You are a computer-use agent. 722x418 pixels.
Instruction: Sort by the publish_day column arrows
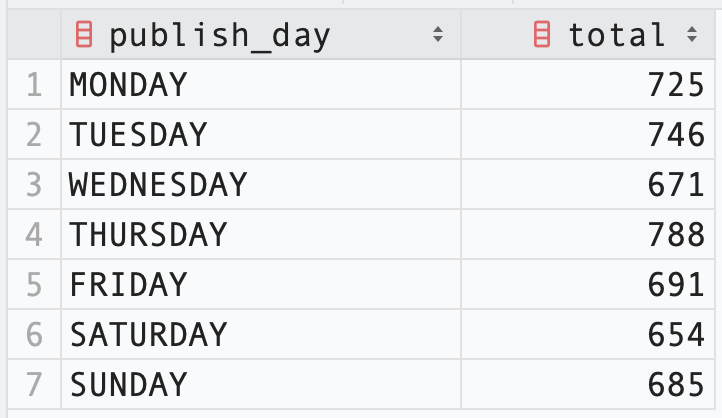(x=438, y=35)
